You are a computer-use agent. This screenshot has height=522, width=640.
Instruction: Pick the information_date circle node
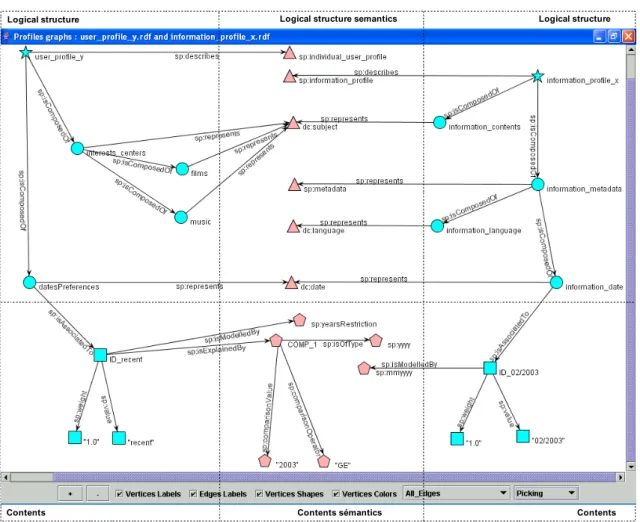tap(556, 282)
